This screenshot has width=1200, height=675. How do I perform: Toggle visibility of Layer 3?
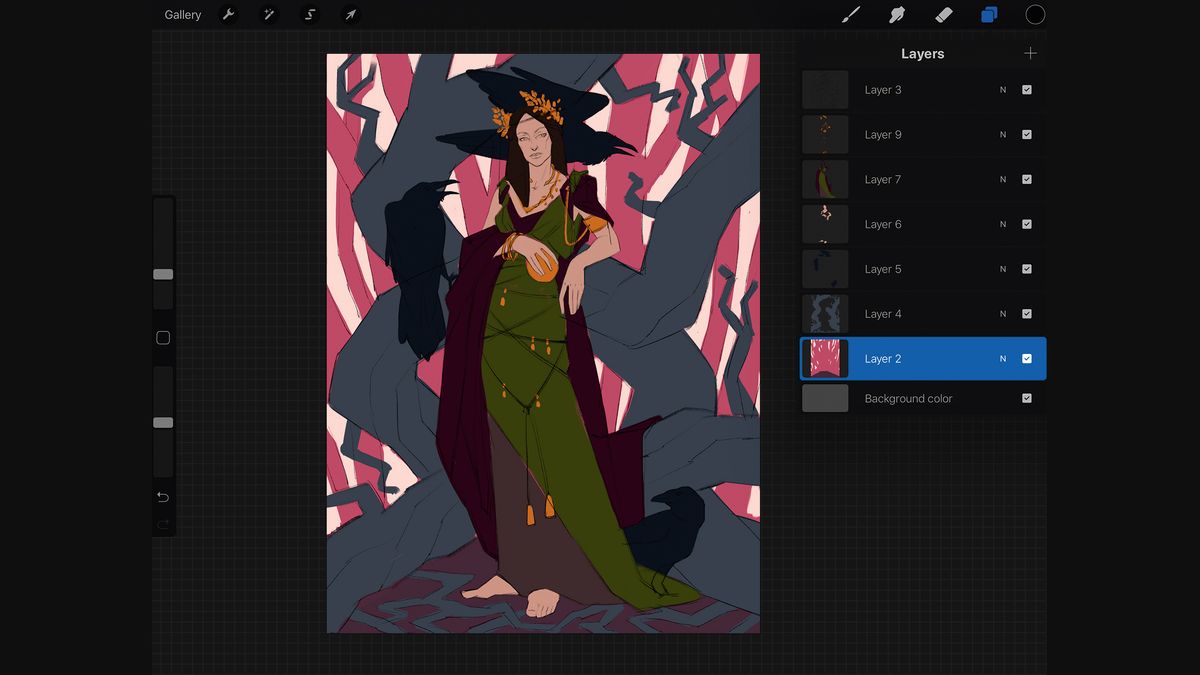click(1026, 89)
